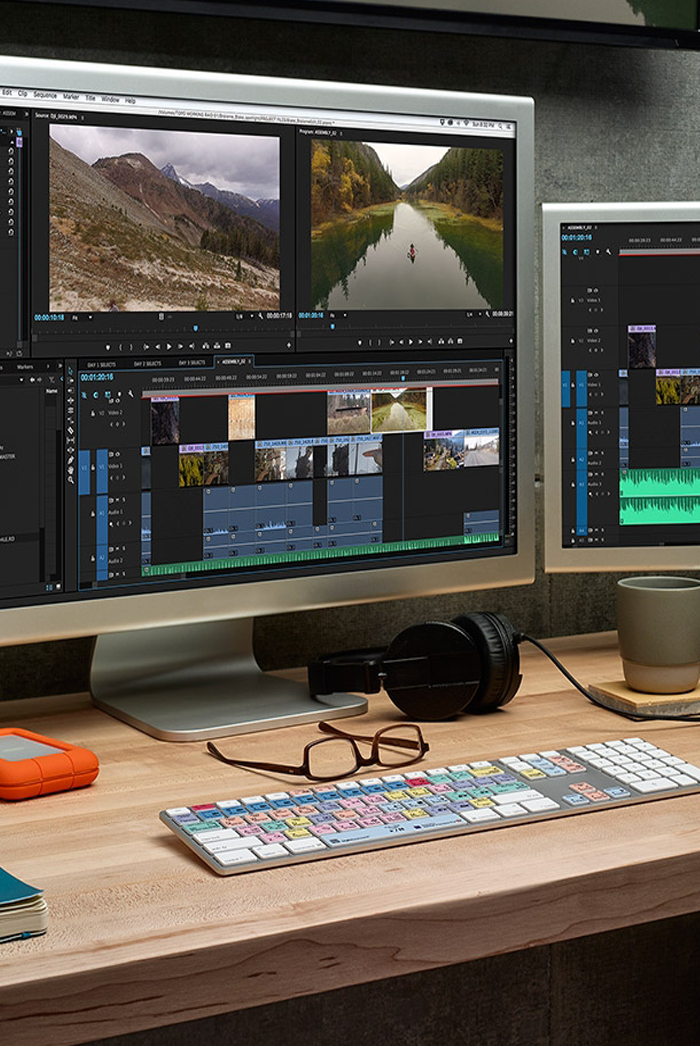The width and height of the screenshot is (700, 1046).
Task: Open the Markers panel tab
Action: 25,367
